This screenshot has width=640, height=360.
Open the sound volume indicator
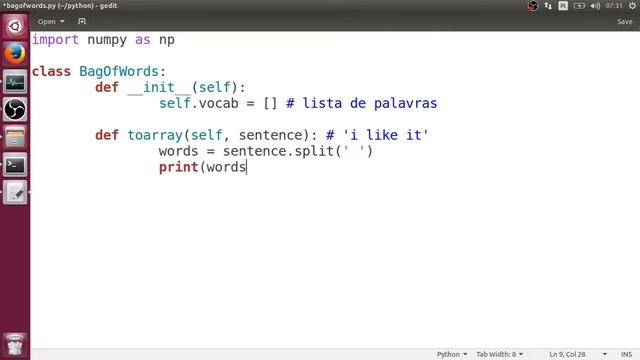pyautogui.click(x=595, y=6)
